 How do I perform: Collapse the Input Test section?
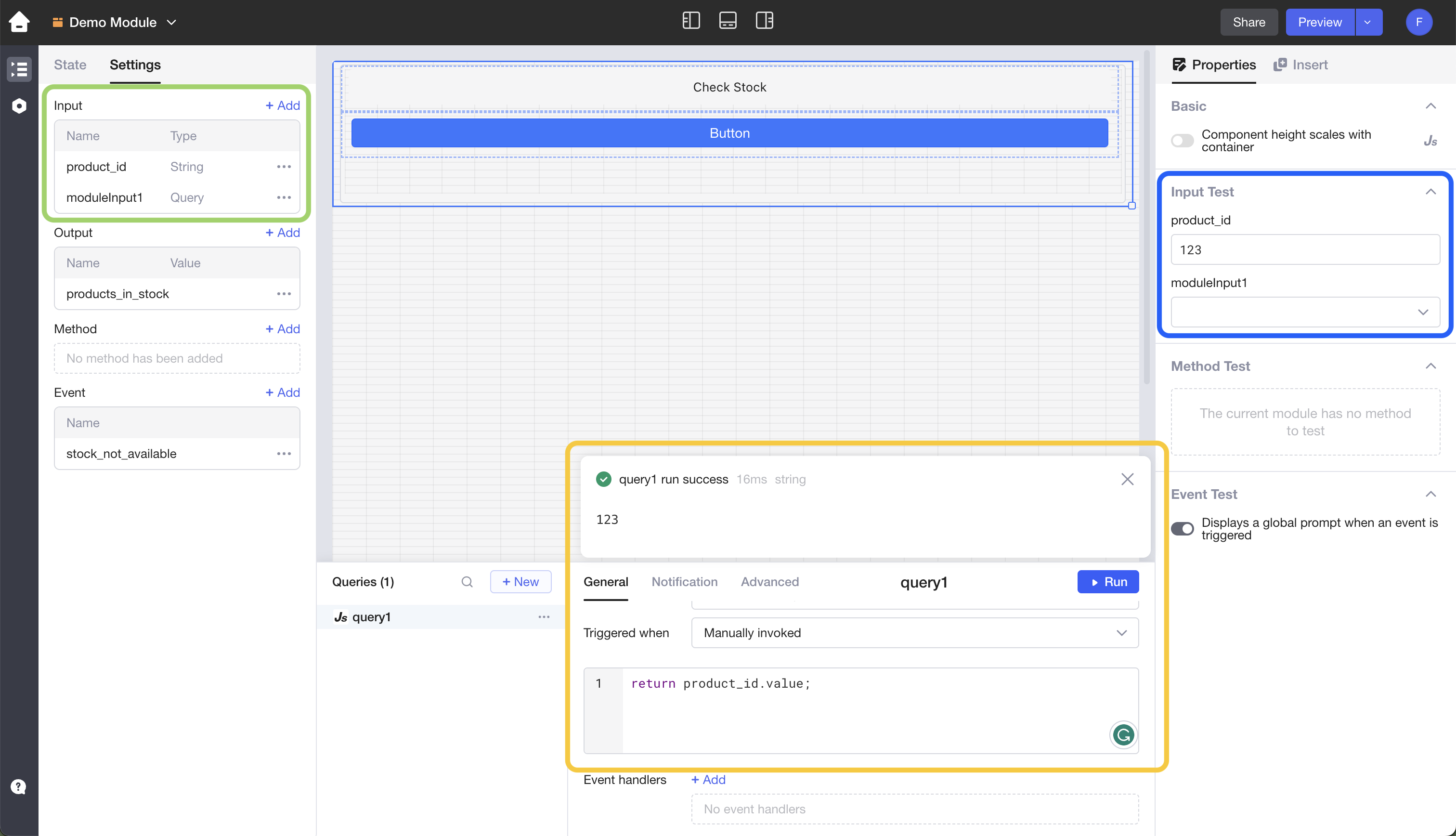tap(1431, 192)
